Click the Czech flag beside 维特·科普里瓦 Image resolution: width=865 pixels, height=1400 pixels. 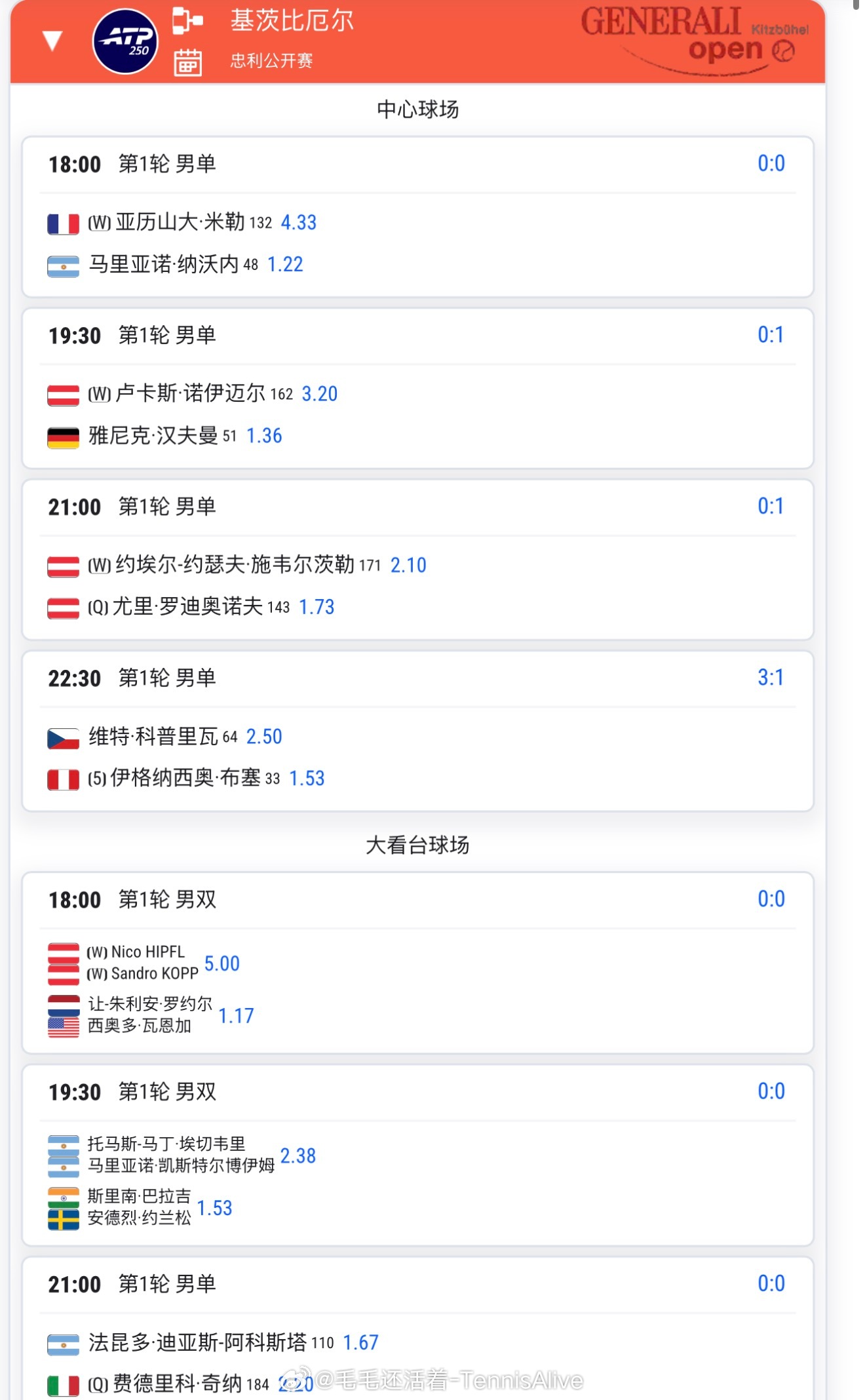pos(64,739)
